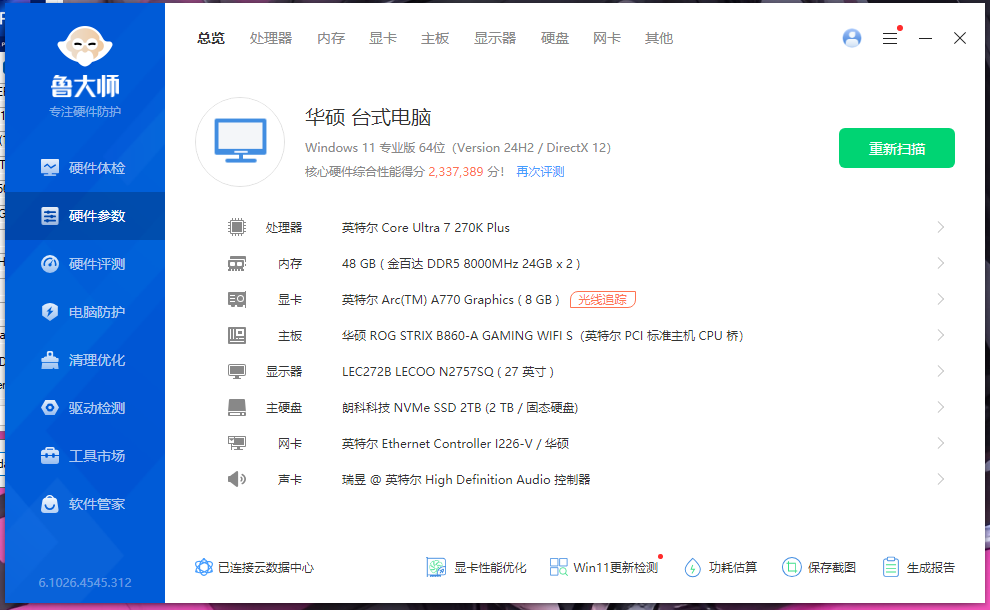The height and width of the screenshot is (610, 990).
Task: Click LEC272B LECOO N2757SQ text
Action: coord(448,371)
